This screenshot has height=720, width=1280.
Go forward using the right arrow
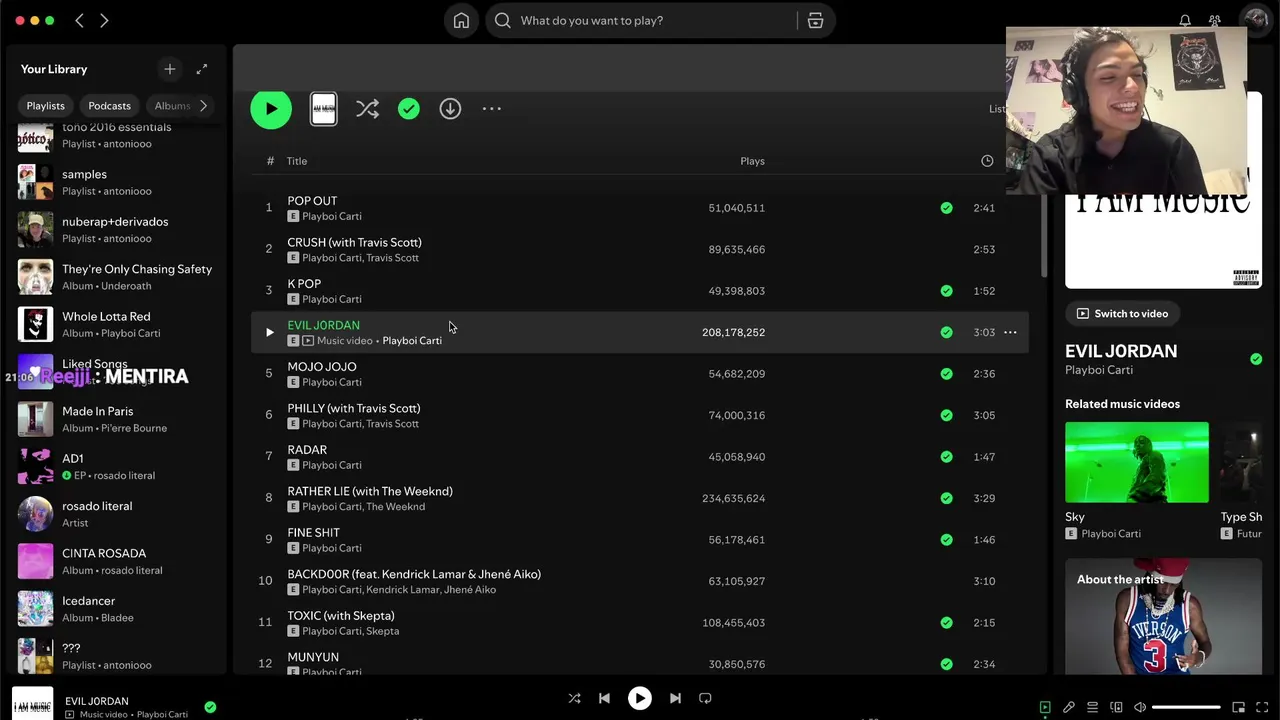(104, 20)
